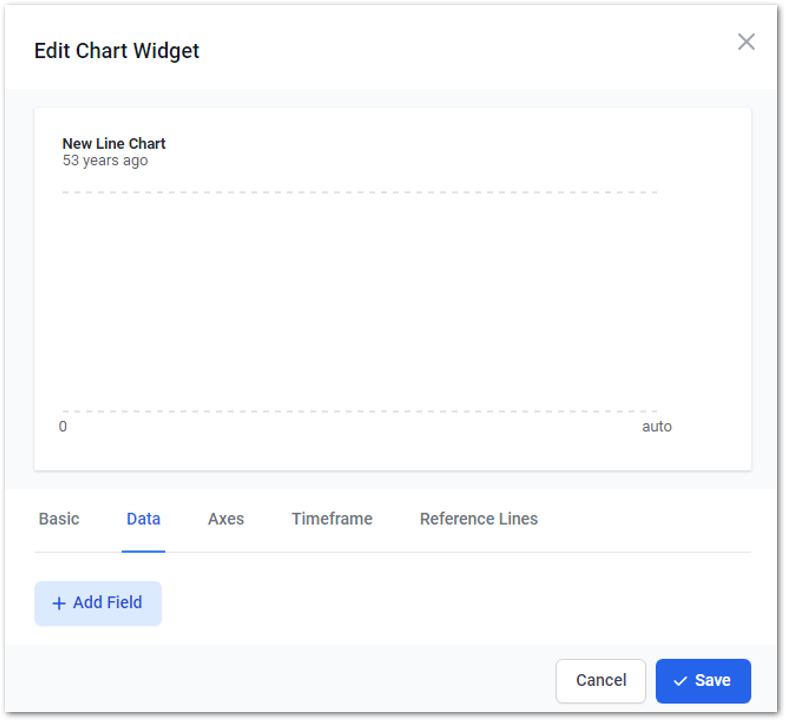Image resolution: width=786 pixels, height=721 pixels.
Task: Go to the Timeframe tab
Action: 332,519
